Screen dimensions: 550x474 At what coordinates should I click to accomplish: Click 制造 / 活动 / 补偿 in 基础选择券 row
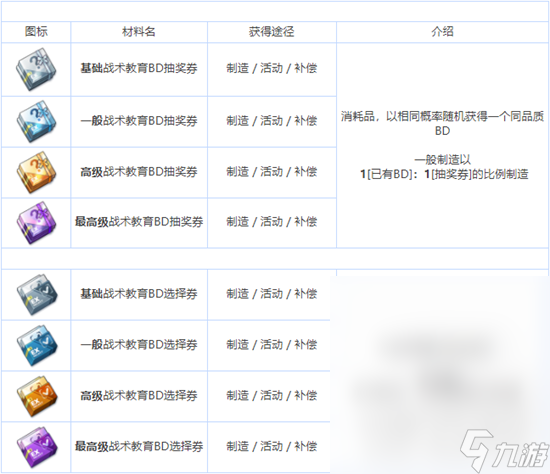pos(271,293)
